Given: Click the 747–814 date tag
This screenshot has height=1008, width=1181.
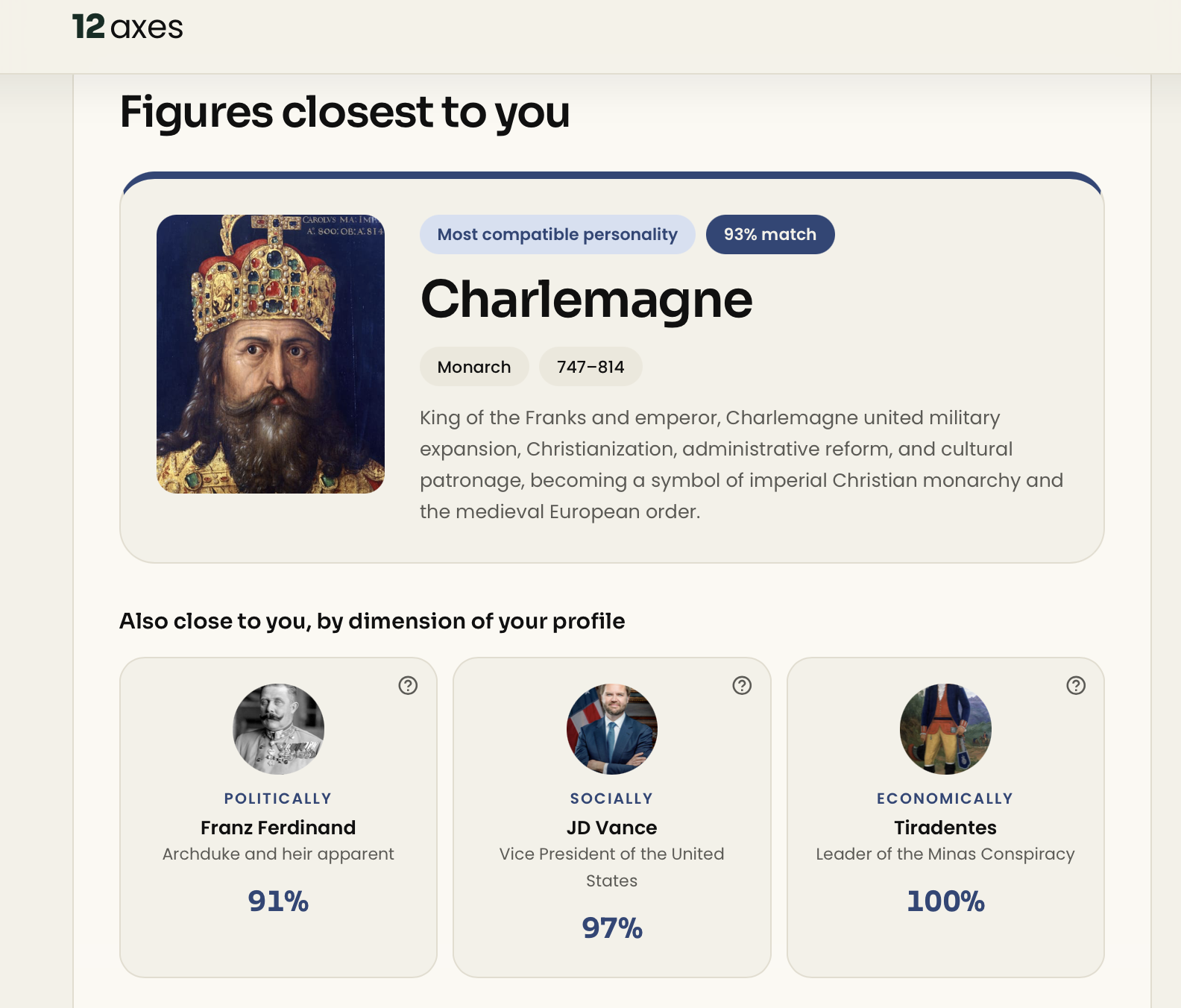Looking at the screenshot, I should (590, 367).
